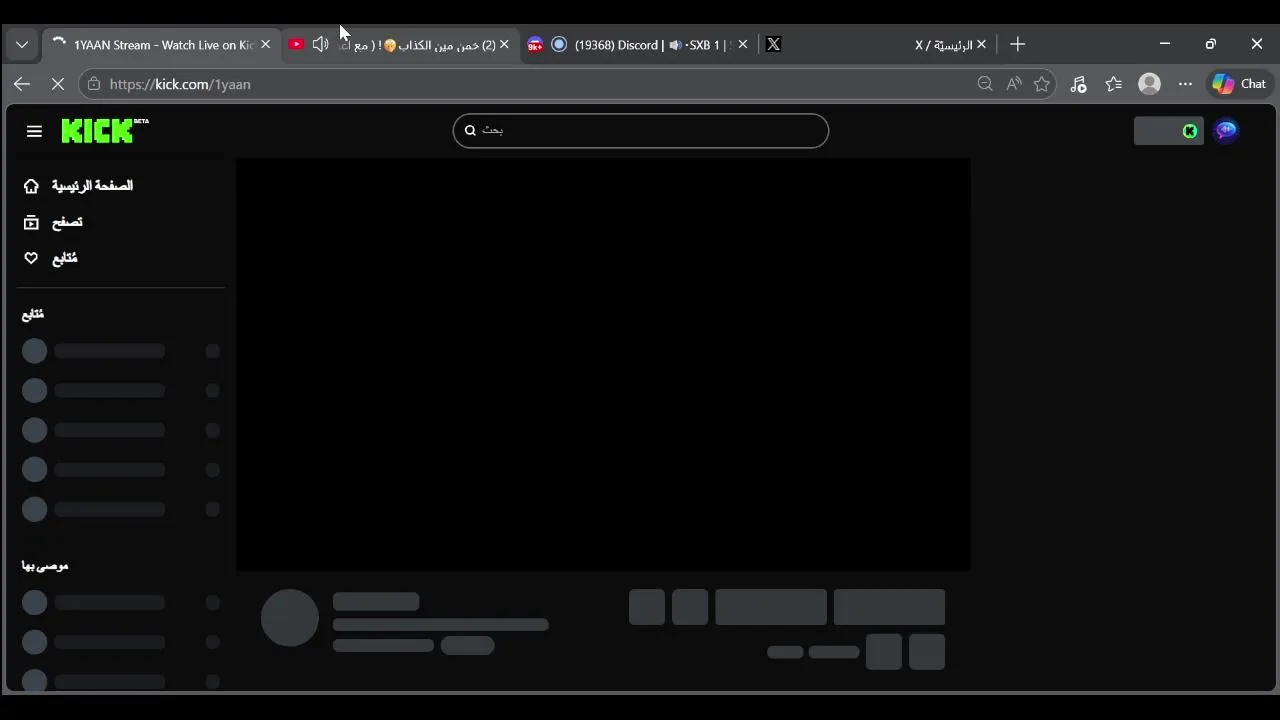The height and width of the screenshot is (720, 1280).
Task: Open a new browser tab
Action: tap(1017, 44)
